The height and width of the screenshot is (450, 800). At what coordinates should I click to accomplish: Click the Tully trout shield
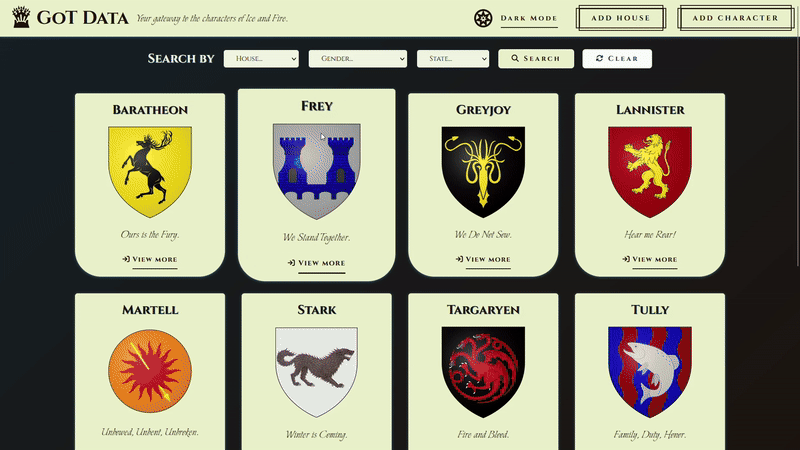tap(650, 372)
